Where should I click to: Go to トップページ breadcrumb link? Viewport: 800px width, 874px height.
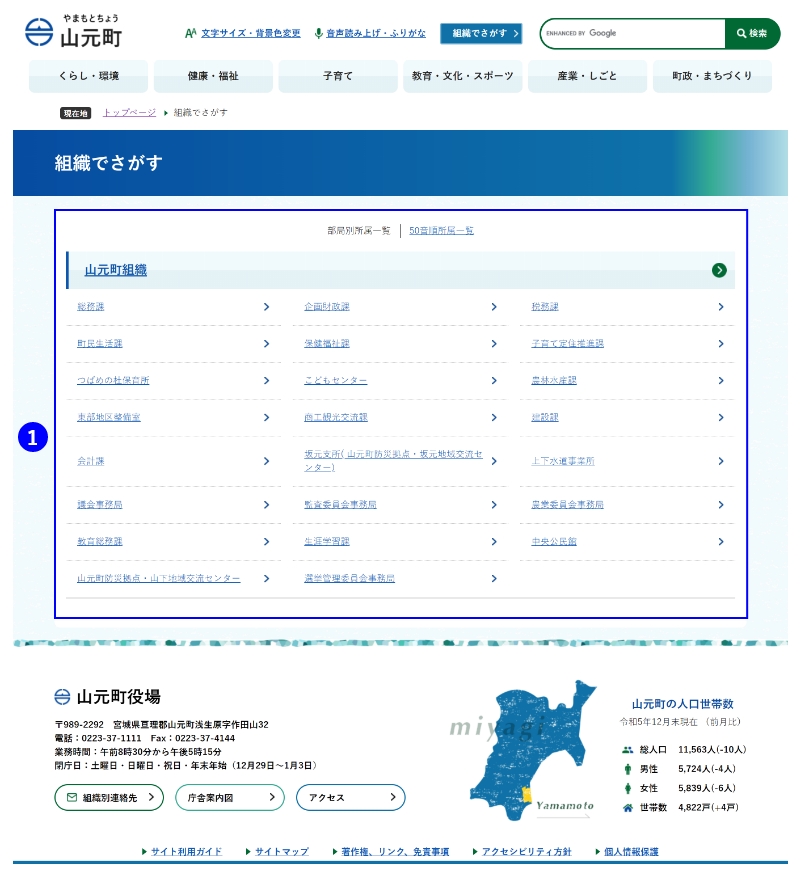pos(129,113)
